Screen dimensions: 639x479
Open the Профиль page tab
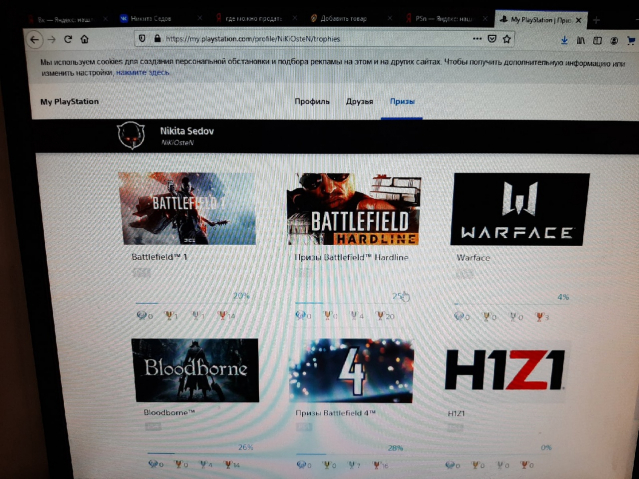pyautogui.click(x=312, y=102)
